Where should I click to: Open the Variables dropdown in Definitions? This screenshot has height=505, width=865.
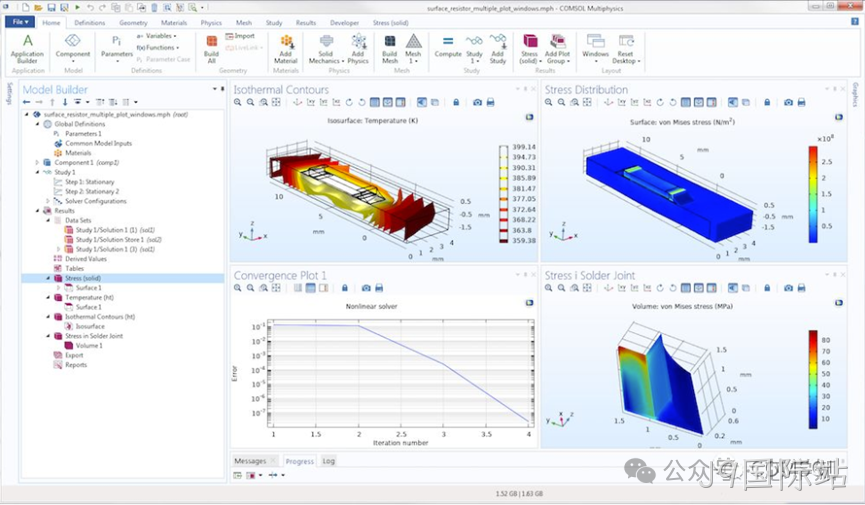pyautogui.click(x=157, y=36)
